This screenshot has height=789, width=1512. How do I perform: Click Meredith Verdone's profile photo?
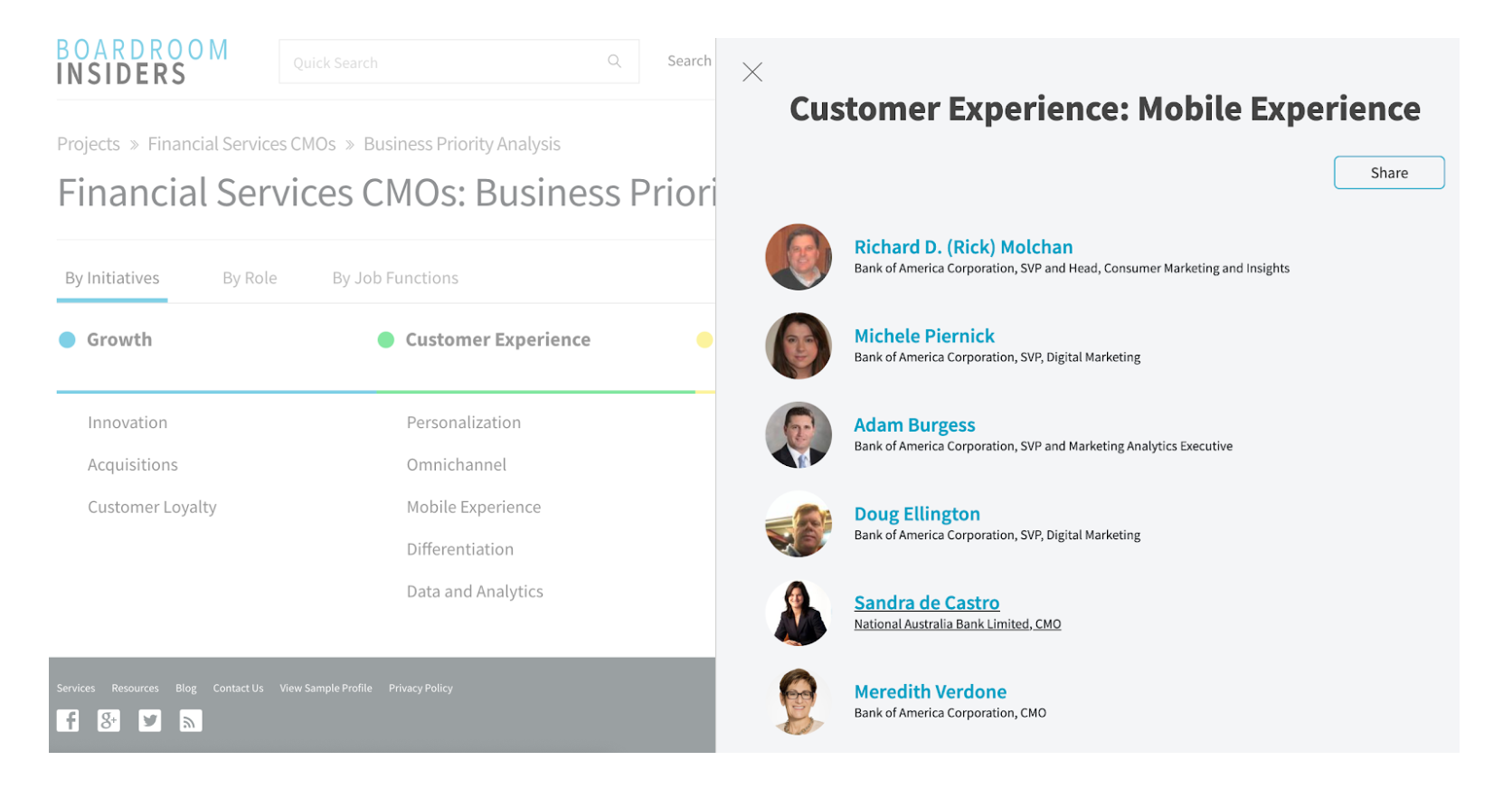(799, 701)
